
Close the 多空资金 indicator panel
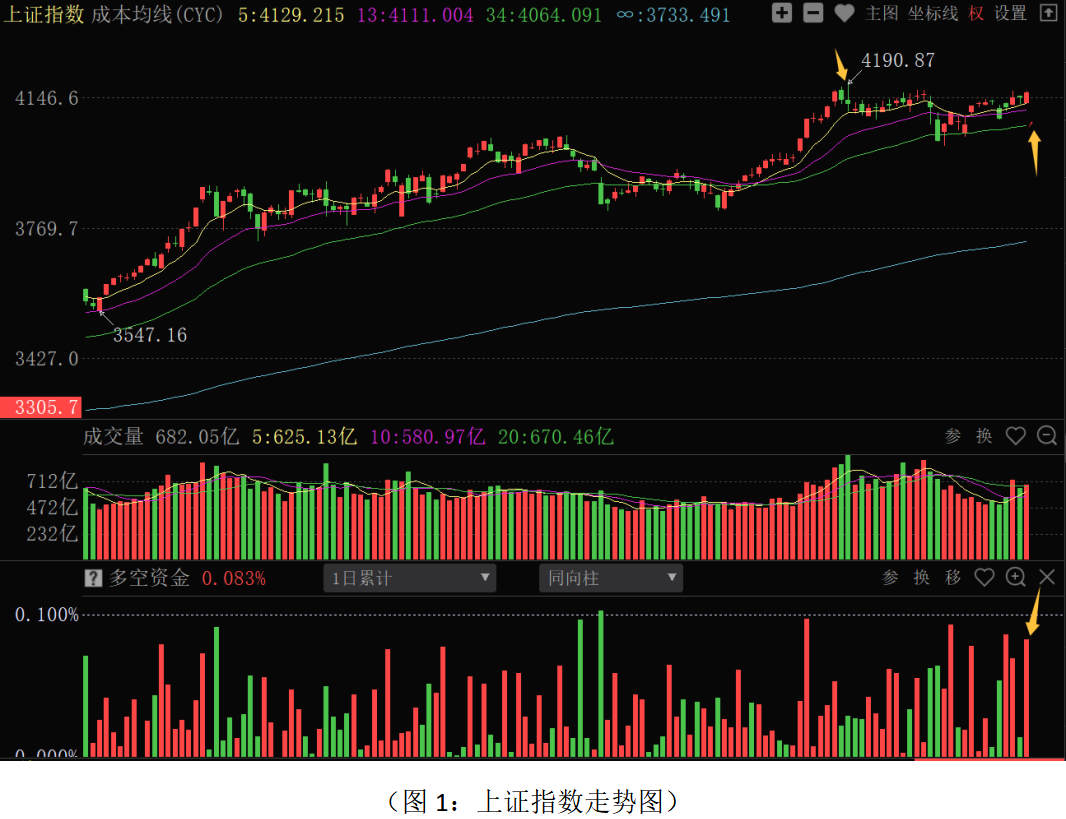coord(1047,577)
